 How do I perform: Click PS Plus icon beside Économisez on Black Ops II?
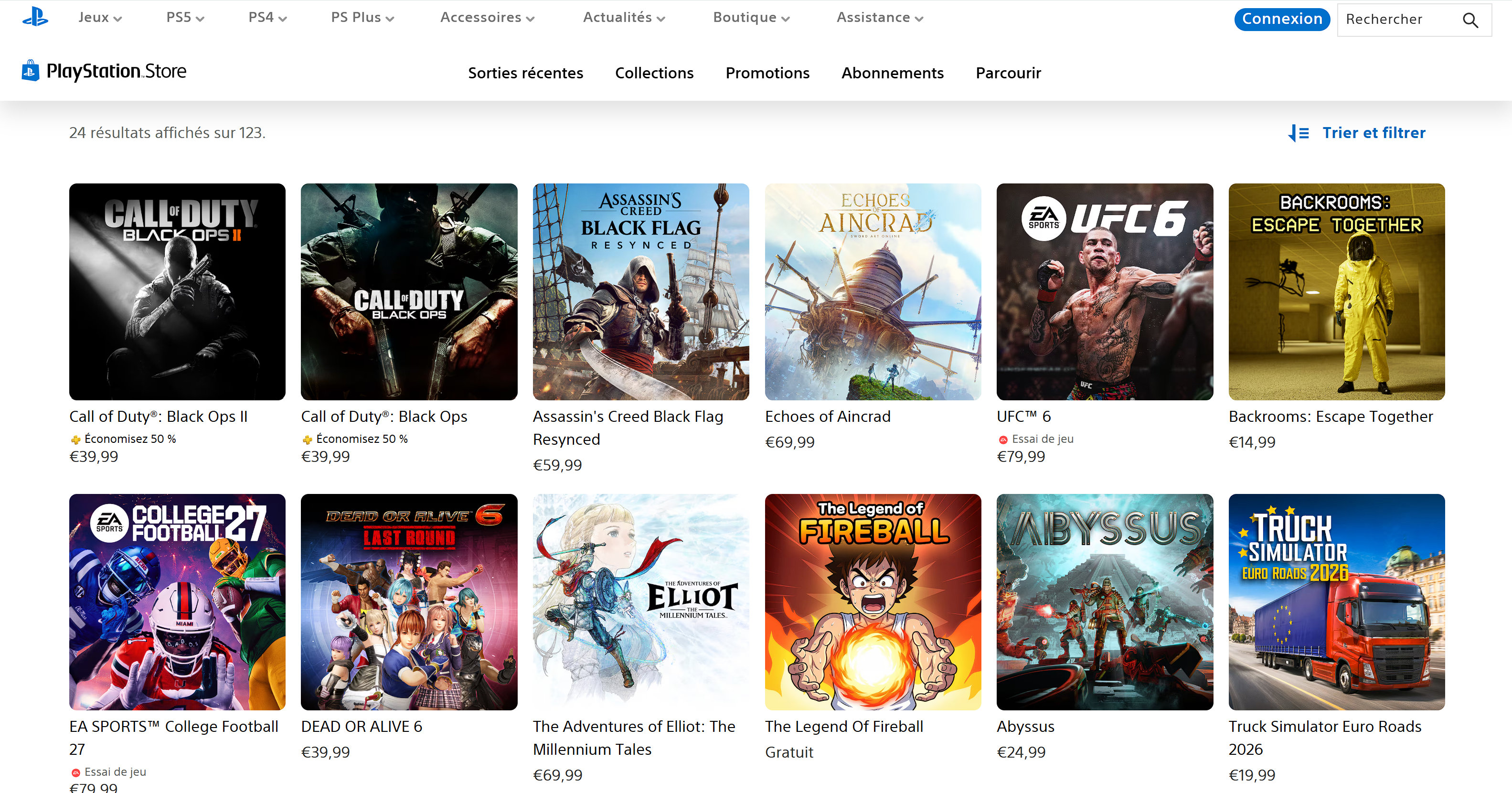point(76,439)
